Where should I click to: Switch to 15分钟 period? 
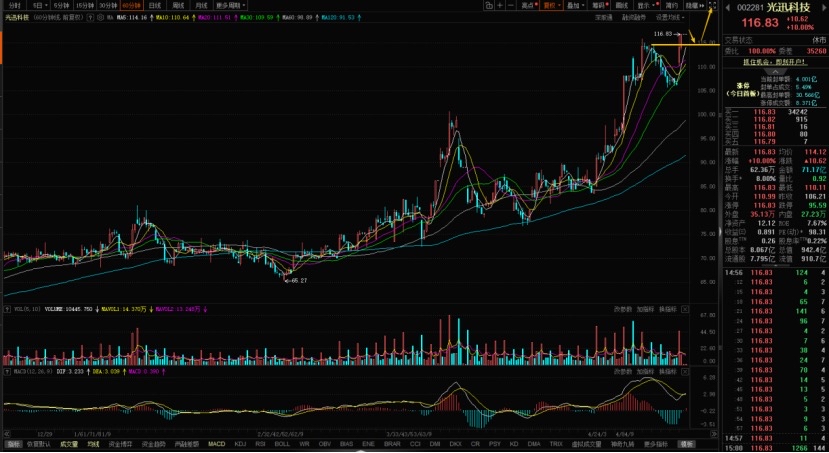(x=85, y=5)
